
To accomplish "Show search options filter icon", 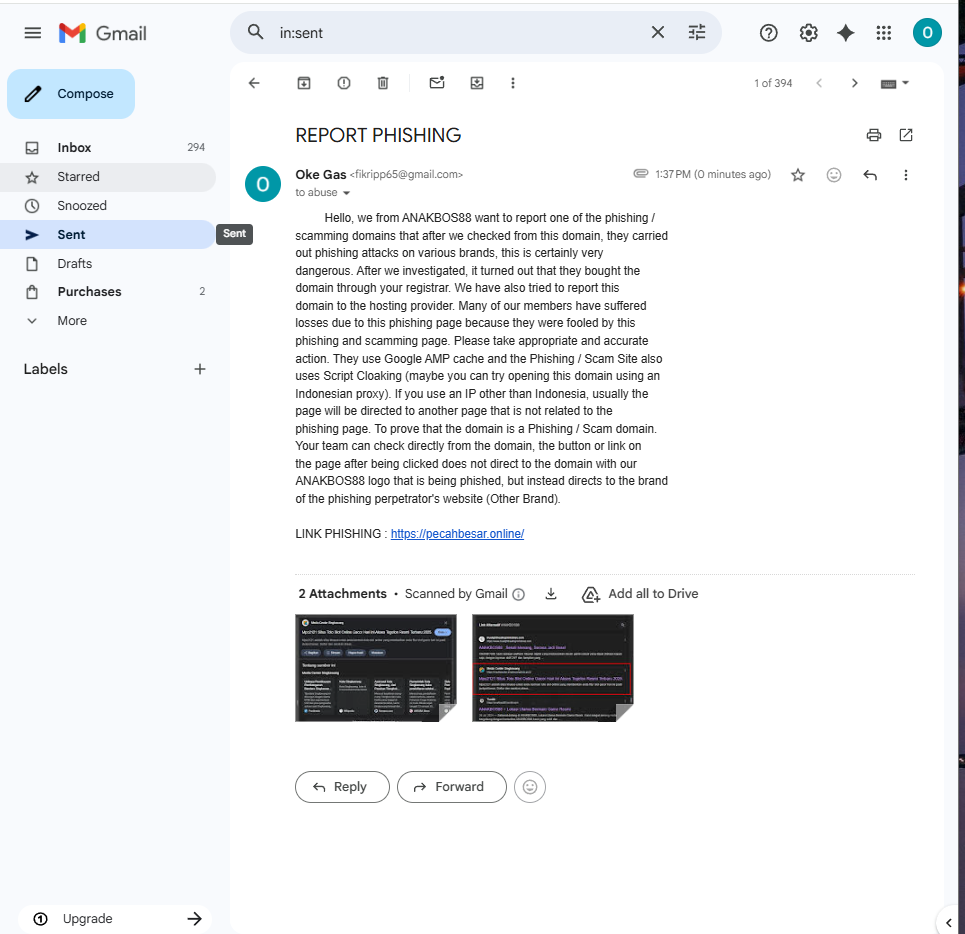I will tap(697, 32).
